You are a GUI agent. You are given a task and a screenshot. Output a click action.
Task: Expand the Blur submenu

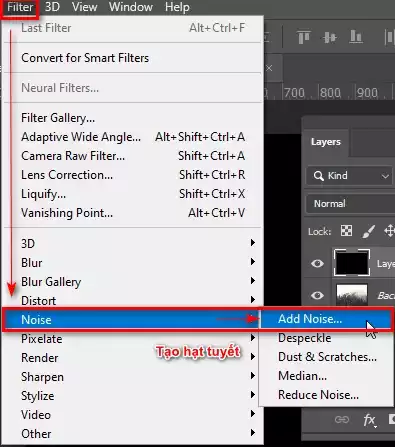133,263
